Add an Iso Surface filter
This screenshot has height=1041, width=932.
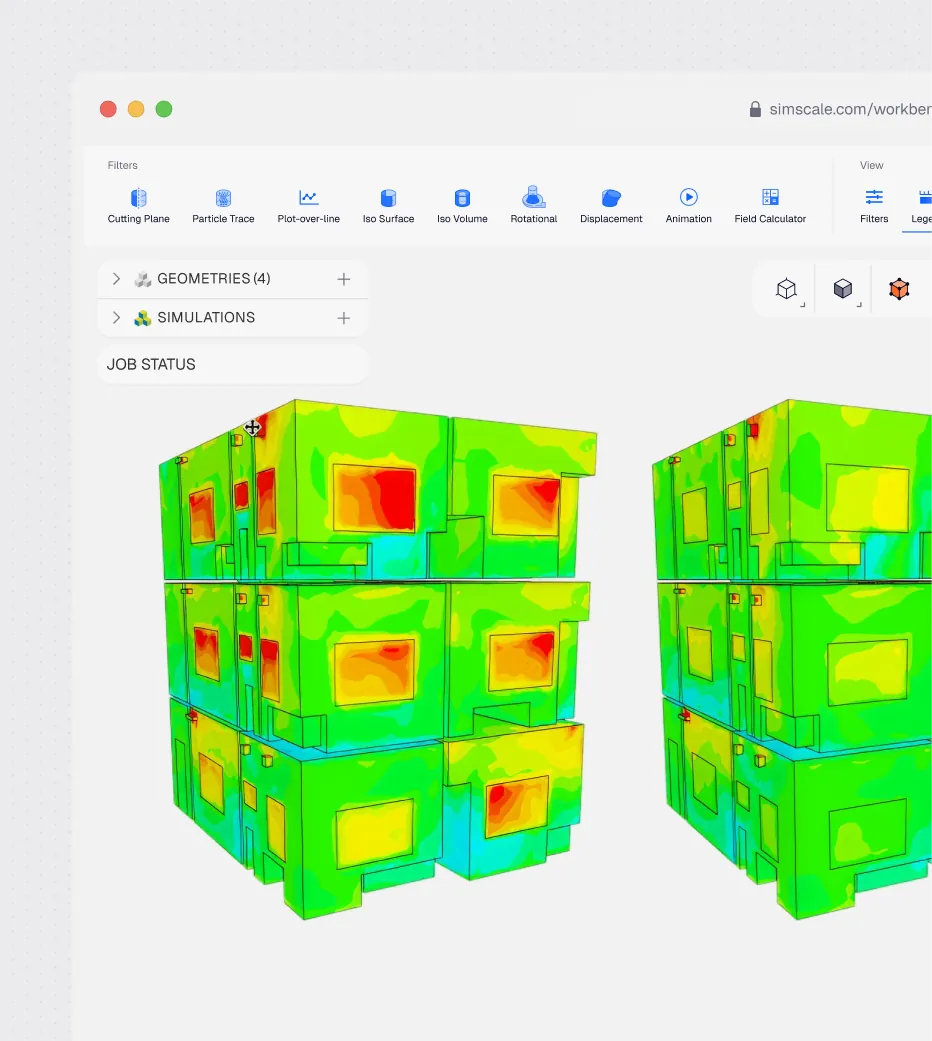pos(388,206)
